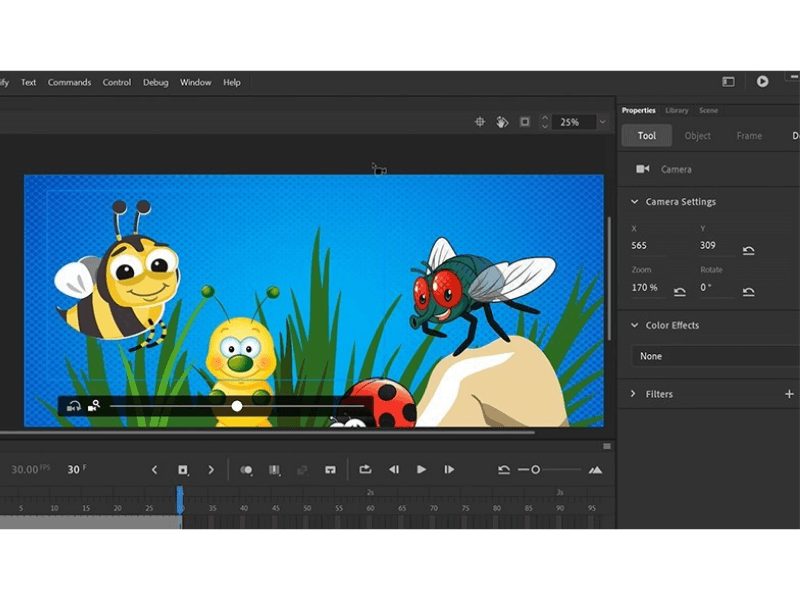The height and width of the screenshot is (600, 800).
Task: Collapse the Camera Settings section
Action: 634,202
